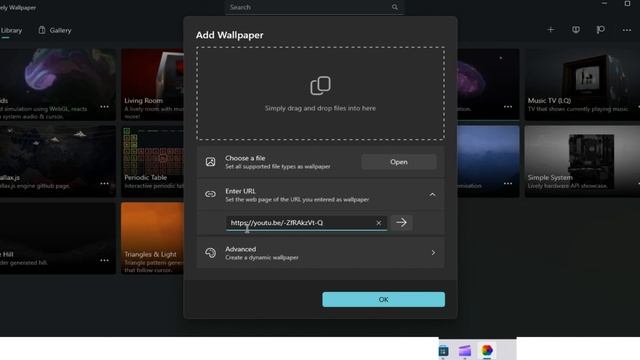Click the monitor control panel icon in header
Image resolution: width=640 pixels, height=360 pixels.
(x=576, y=30)
